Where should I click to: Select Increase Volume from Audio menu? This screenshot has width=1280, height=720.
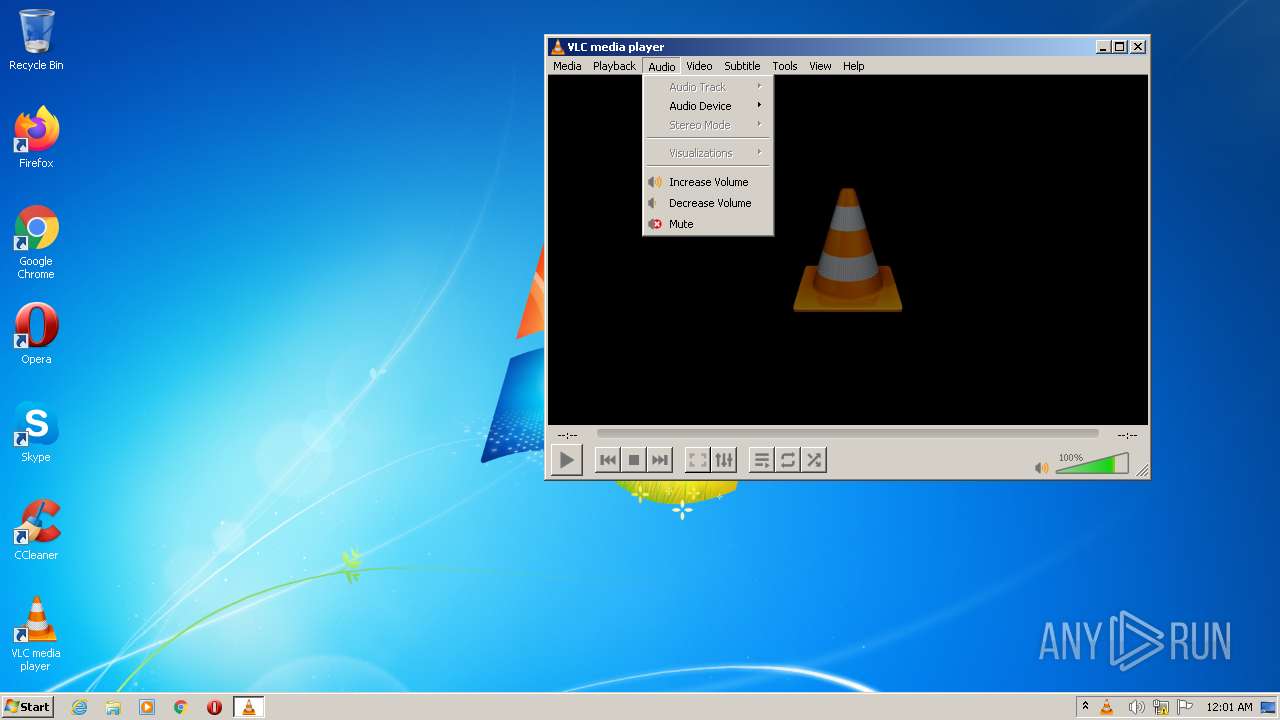pyautogui.click(x=708, y=182)
